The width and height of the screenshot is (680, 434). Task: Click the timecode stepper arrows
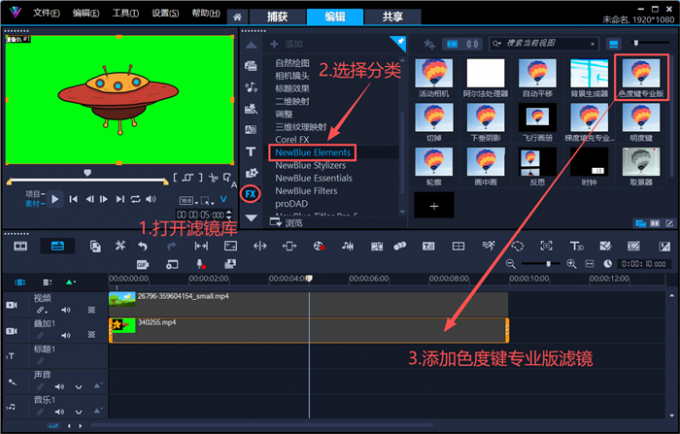coord(229,215)
